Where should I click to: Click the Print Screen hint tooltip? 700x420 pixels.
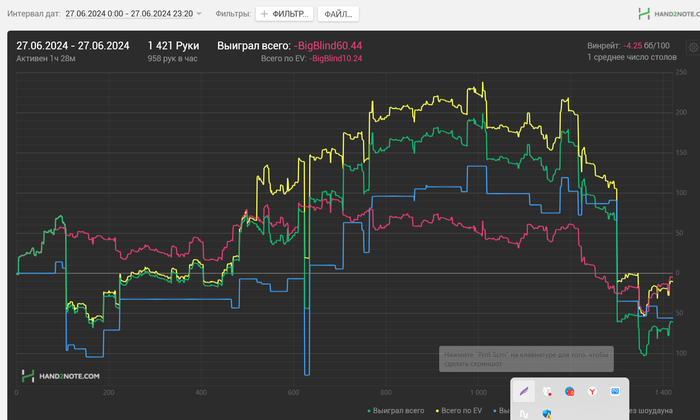click(526, 359)
